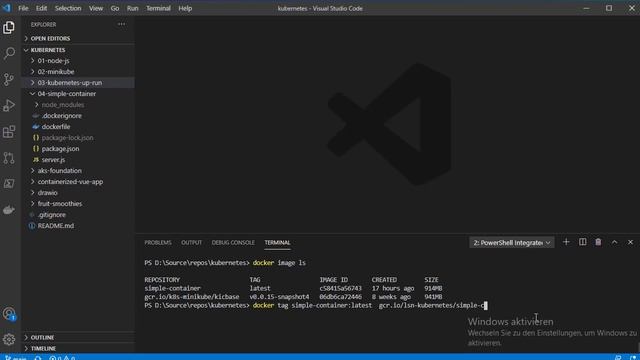640x360 pixels.
Task: Open the .dockerignore file
Action: pyautogui.click(x=78, y=116)
